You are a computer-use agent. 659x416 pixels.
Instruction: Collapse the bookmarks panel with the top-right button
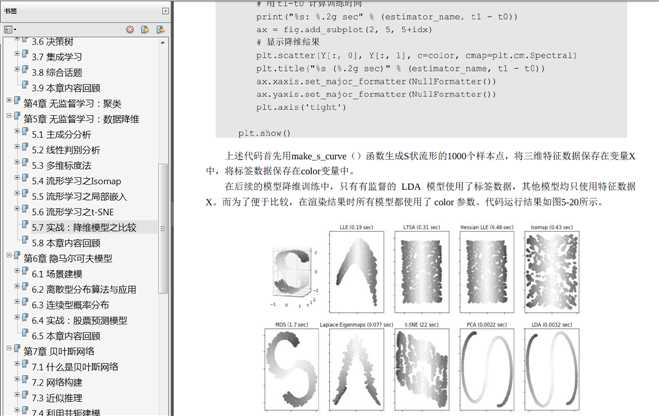165,11
